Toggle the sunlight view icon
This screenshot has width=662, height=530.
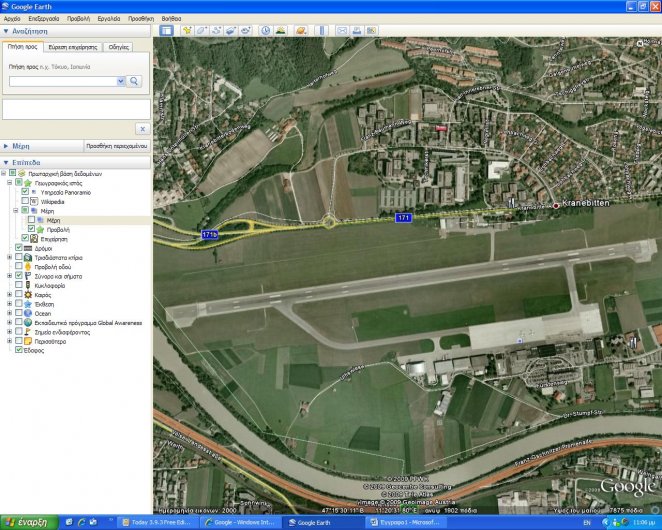click(x=280, y=30)
